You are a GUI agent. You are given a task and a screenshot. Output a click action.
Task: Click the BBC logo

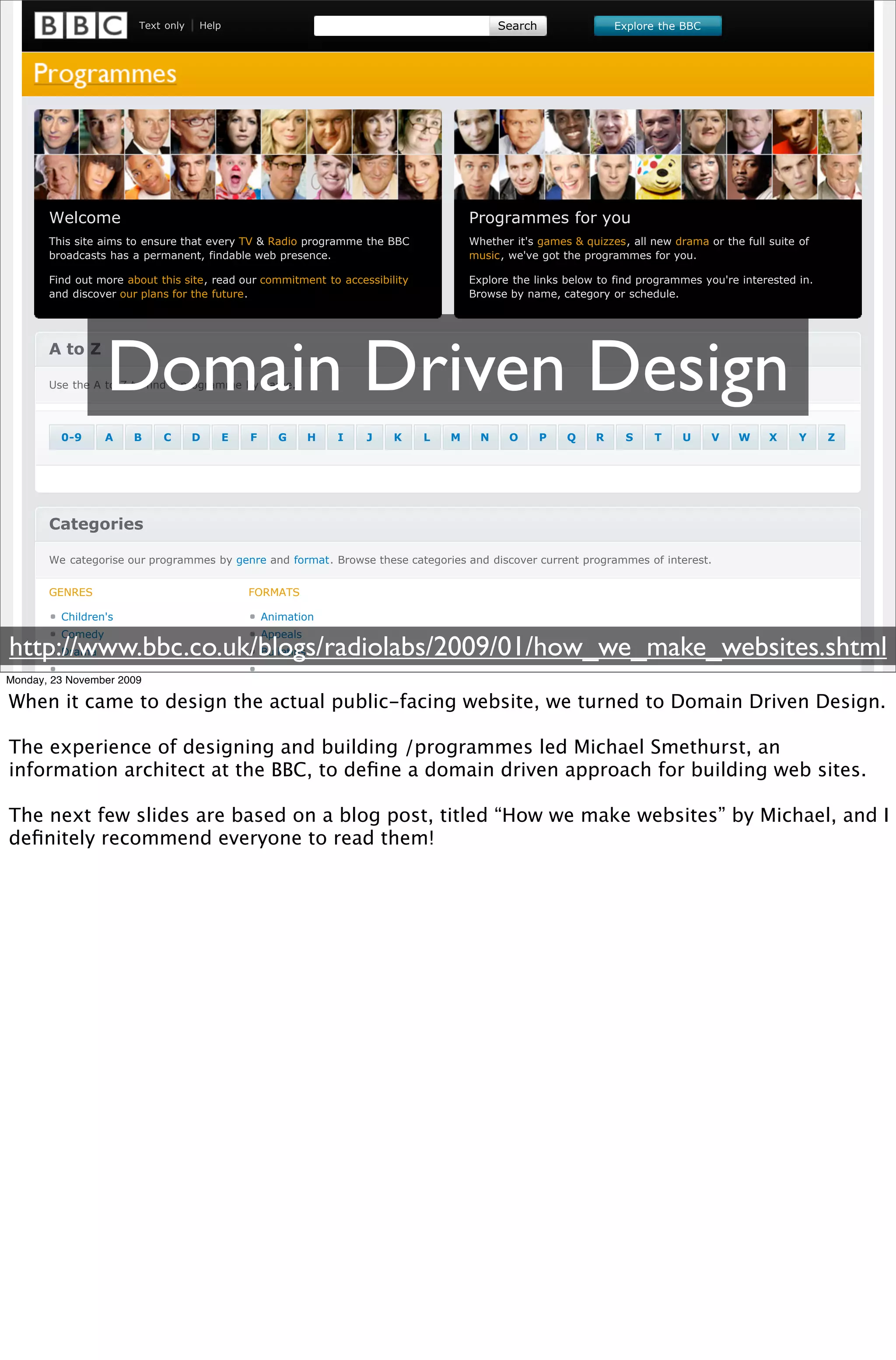click(x=80, y=26)
